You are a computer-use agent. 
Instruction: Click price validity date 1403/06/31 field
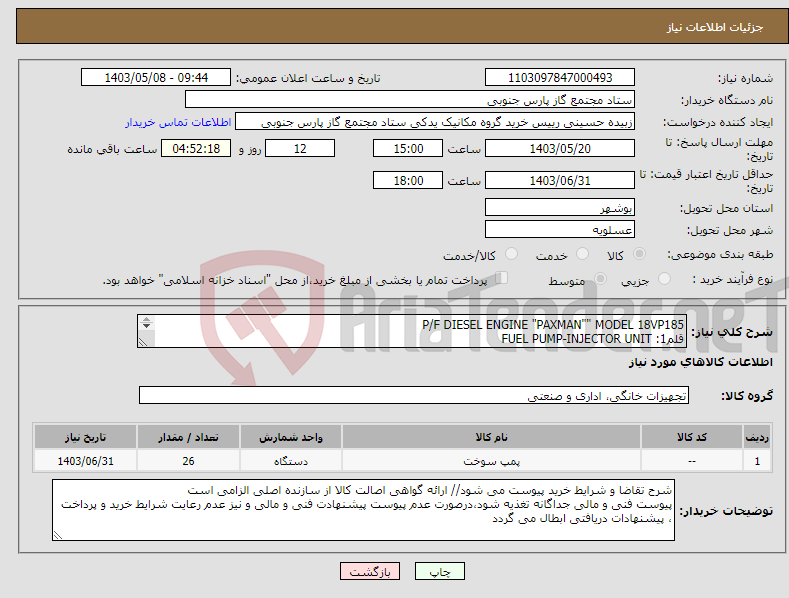(560, 180)
